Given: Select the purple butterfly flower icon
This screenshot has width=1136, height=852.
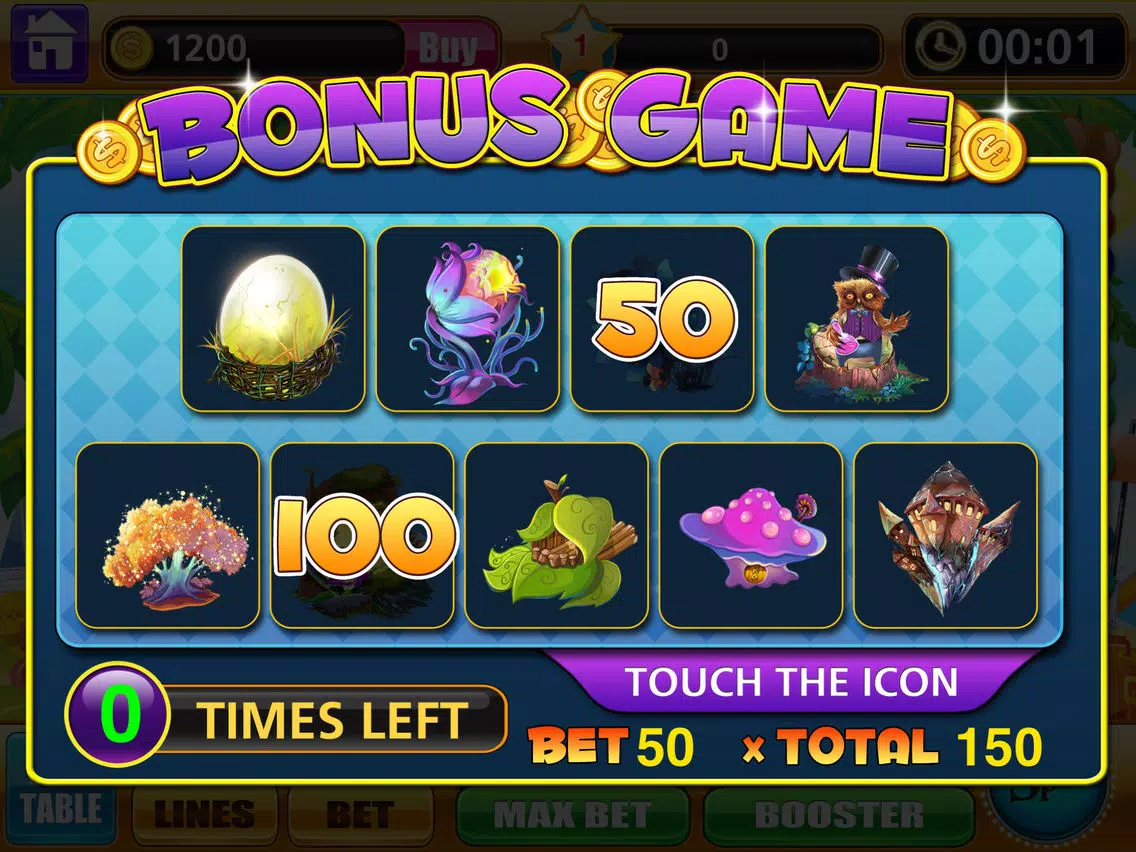Looking at the screenshot, I should click(467, 320).
